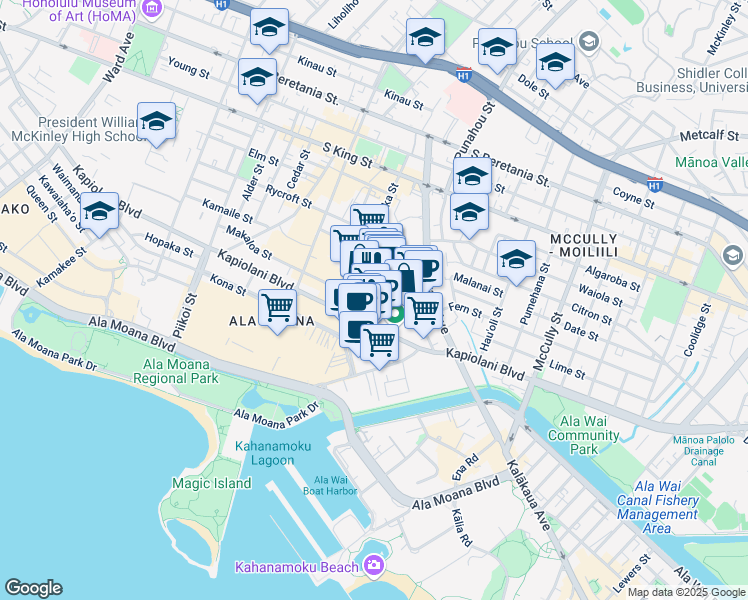748x600 pixels.
Task: Click the Kahanamoku Beach camera icon
Action: [x=373, y=565]
